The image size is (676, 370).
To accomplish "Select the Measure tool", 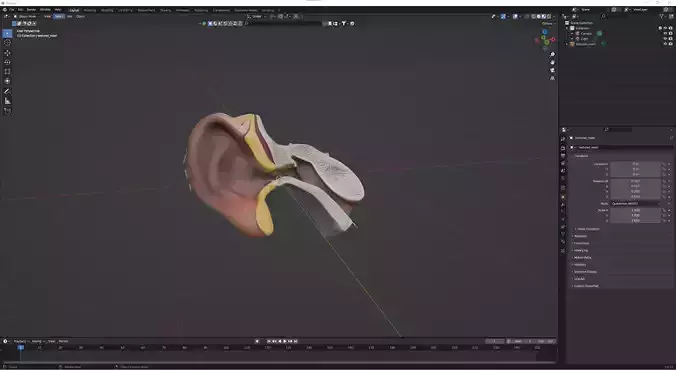I will coord(7,101).
